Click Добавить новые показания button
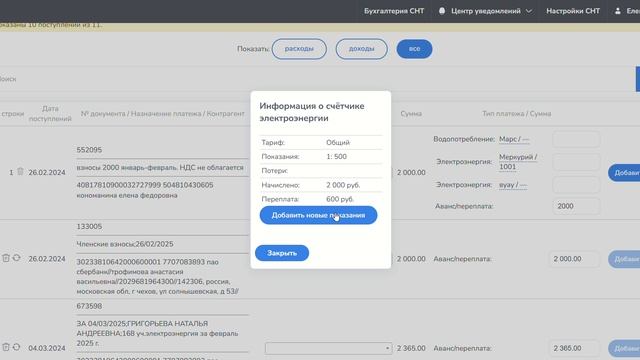 318,215
